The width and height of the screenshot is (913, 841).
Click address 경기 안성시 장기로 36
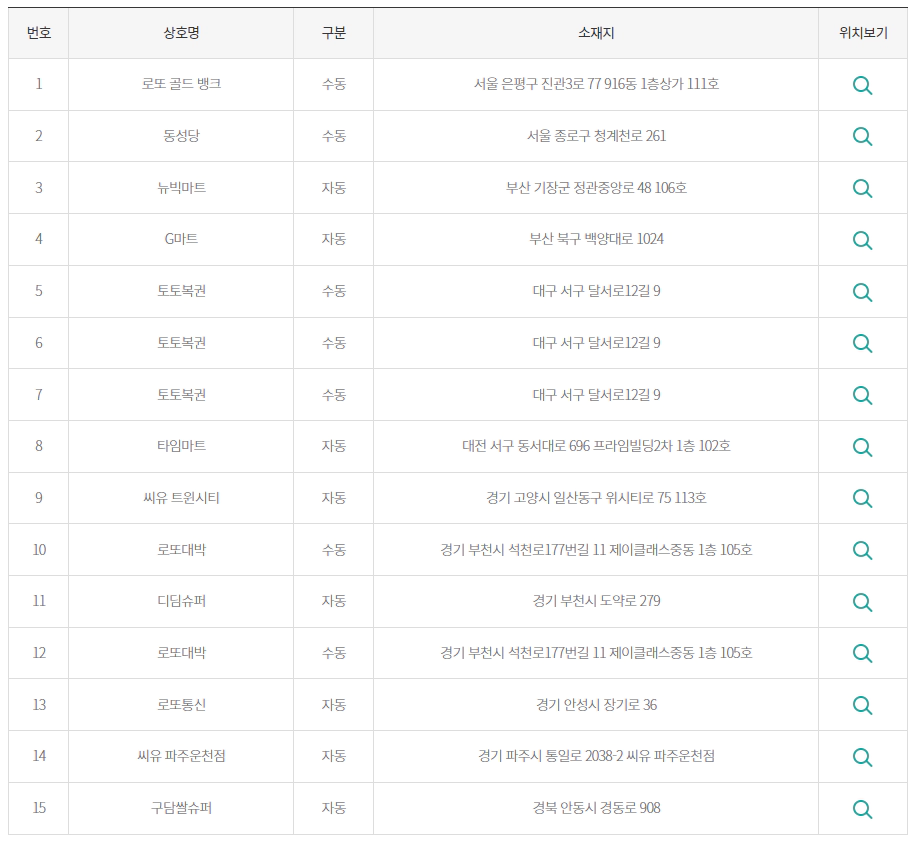(596, 705)
